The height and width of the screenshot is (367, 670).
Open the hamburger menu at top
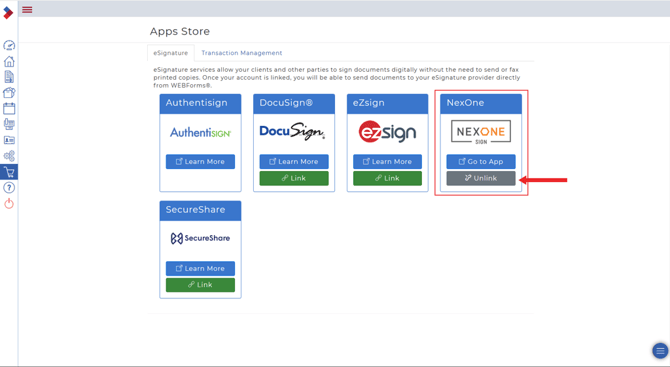pos(27,9)
